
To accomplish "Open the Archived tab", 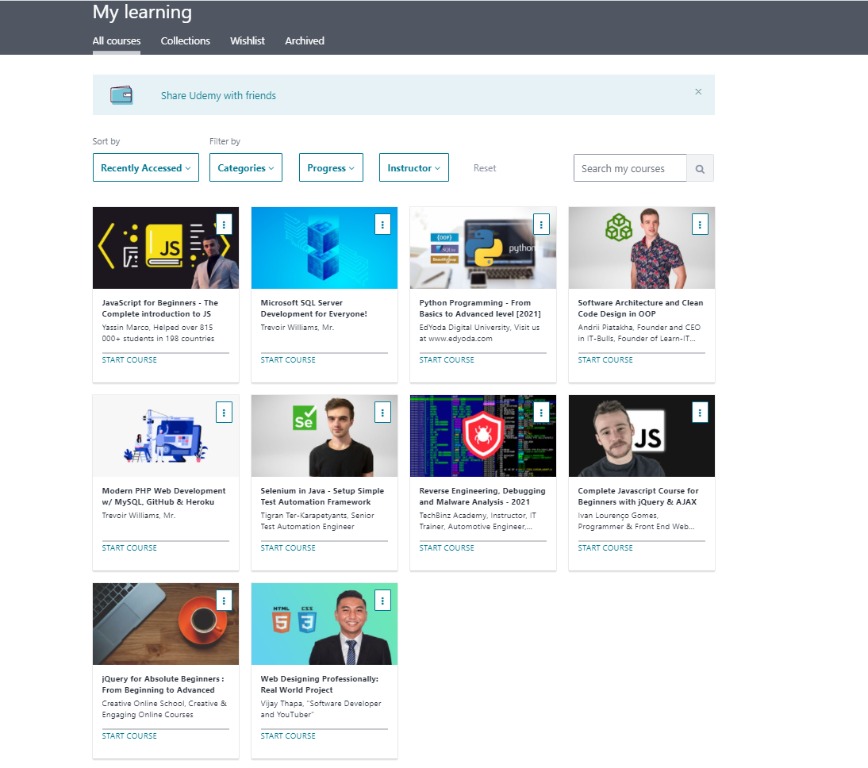I will click(304, 41).
